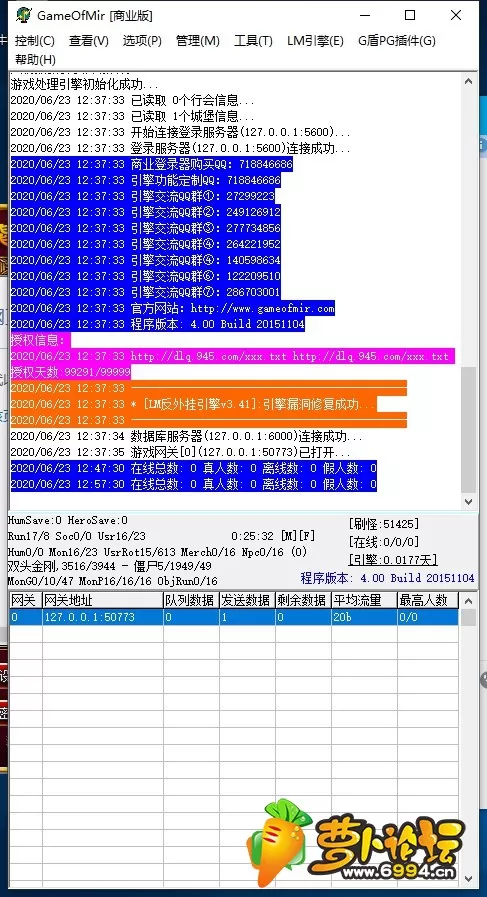Click the [M][F] status indicator
This screenshot has width=487, height=897.
pyautogui.click(x=298, y=537)
